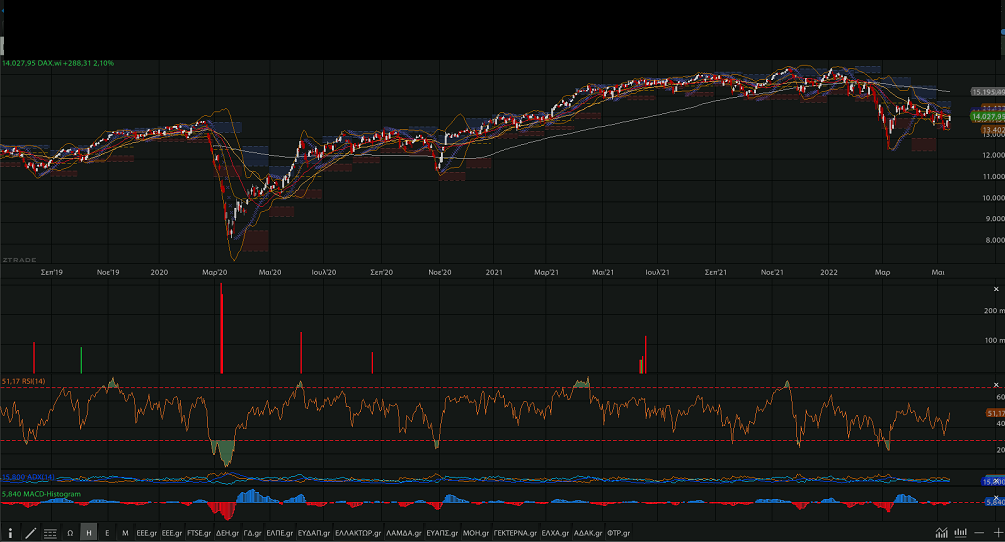
Task: Load the ΔΕΗ.gr chart
Action: point(228,532)
